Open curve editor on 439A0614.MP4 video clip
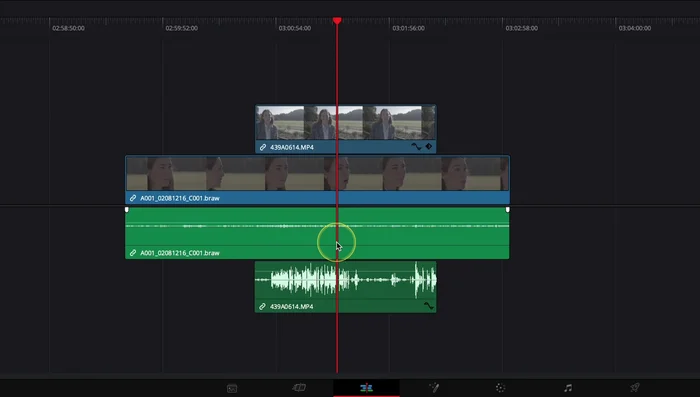Image resolution: width=700 pixels, height=397 pixels. (416, 146)
